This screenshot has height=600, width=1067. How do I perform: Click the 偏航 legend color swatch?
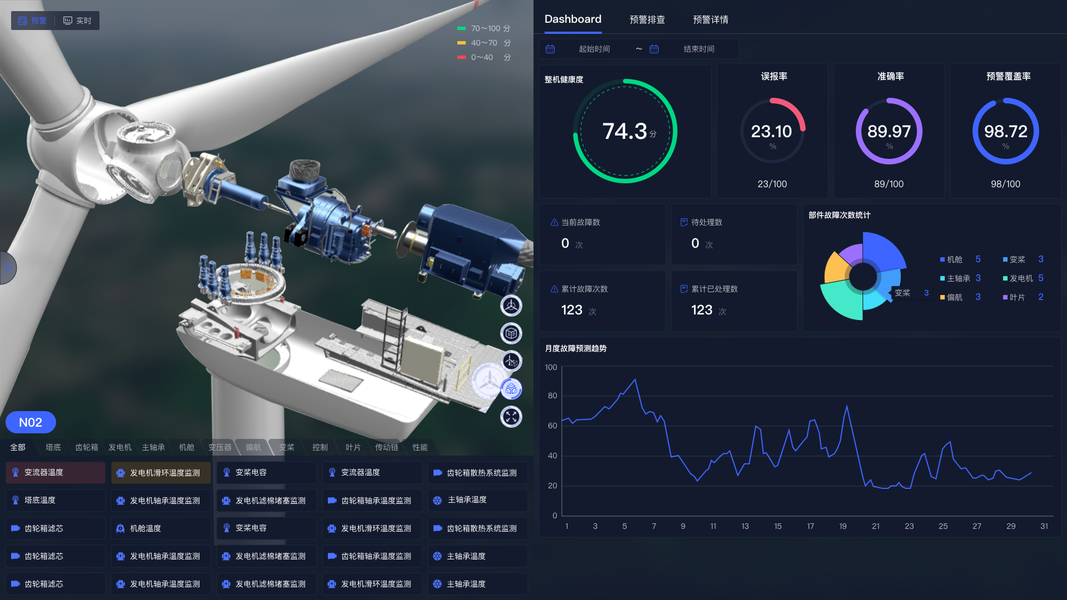[x=942, y=297]
